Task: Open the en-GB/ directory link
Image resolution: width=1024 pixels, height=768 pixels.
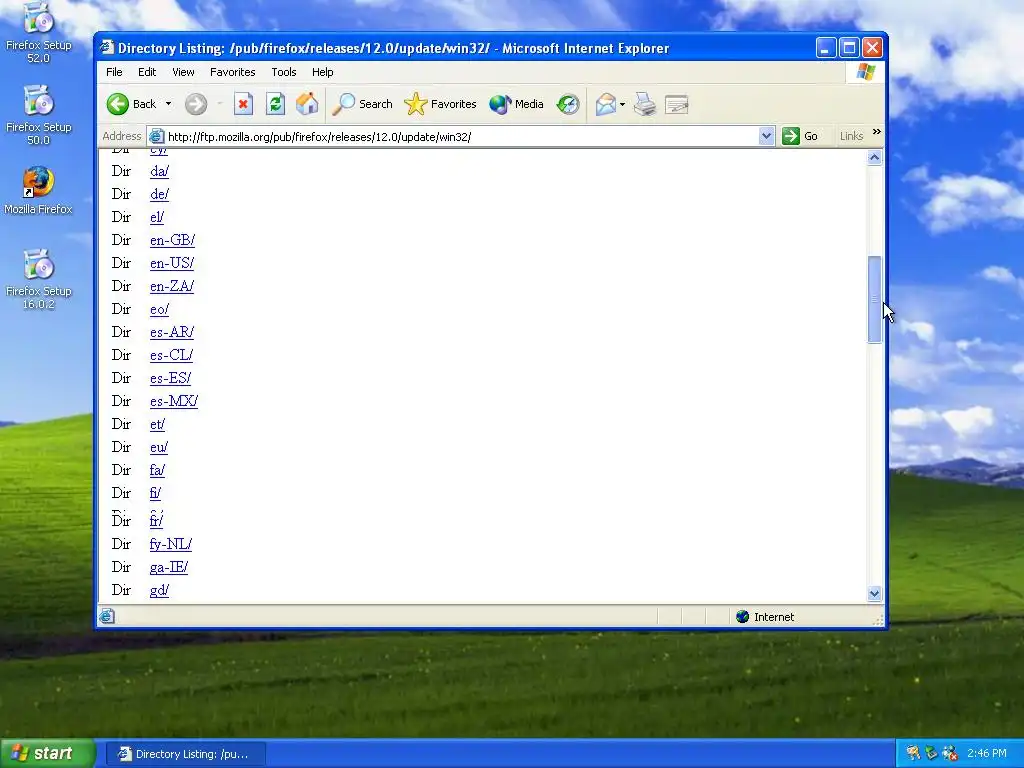Action: (x=172, y=240)
